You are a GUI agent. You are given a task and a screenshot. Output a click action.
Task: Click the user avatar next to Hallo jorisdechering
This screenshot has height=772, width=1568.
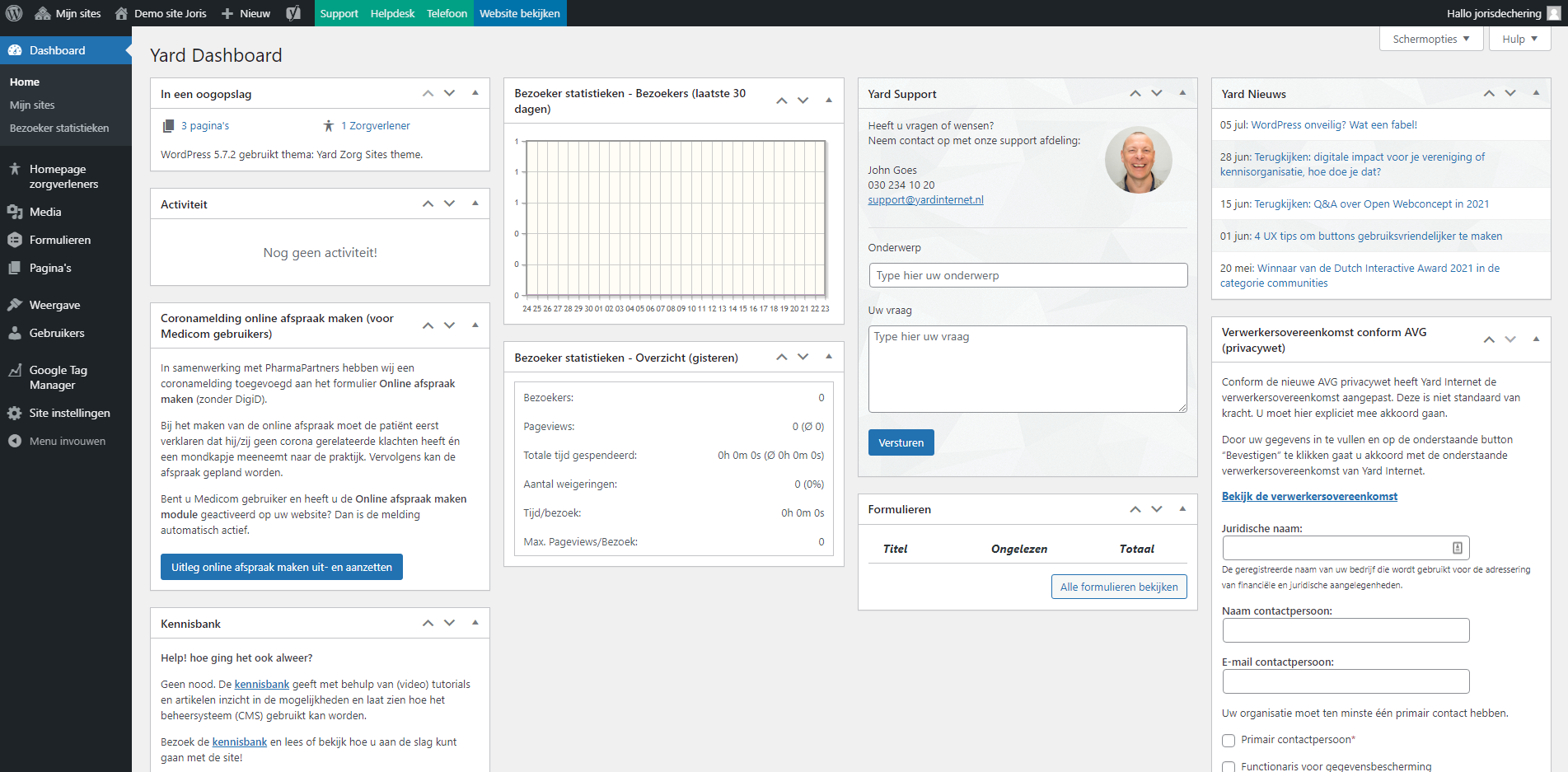coord(1554,13)
